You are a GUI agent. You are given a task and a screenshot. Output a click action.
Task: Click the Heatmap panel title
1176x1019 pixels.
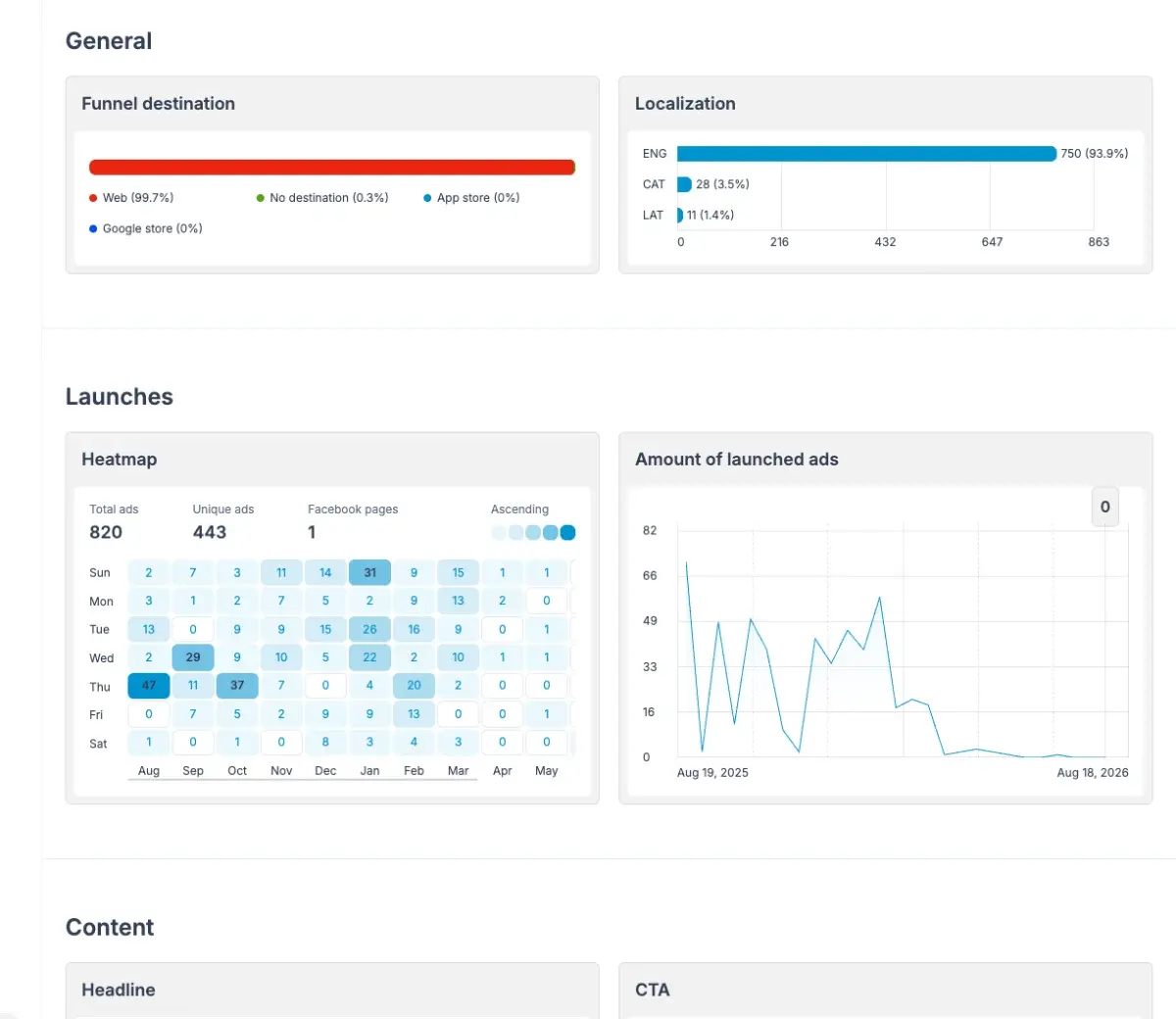120,460
